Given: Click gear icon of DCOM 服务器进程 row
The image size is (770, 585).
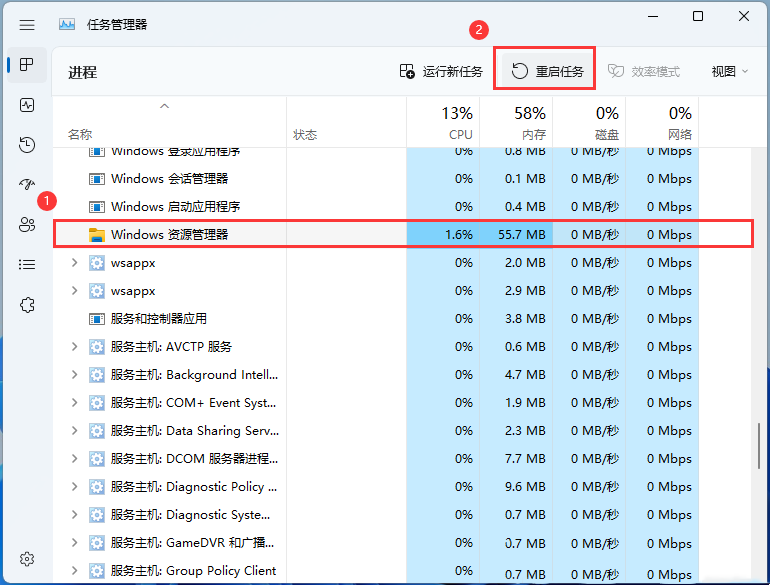Looking at the screenshot, I should [97, 459].
